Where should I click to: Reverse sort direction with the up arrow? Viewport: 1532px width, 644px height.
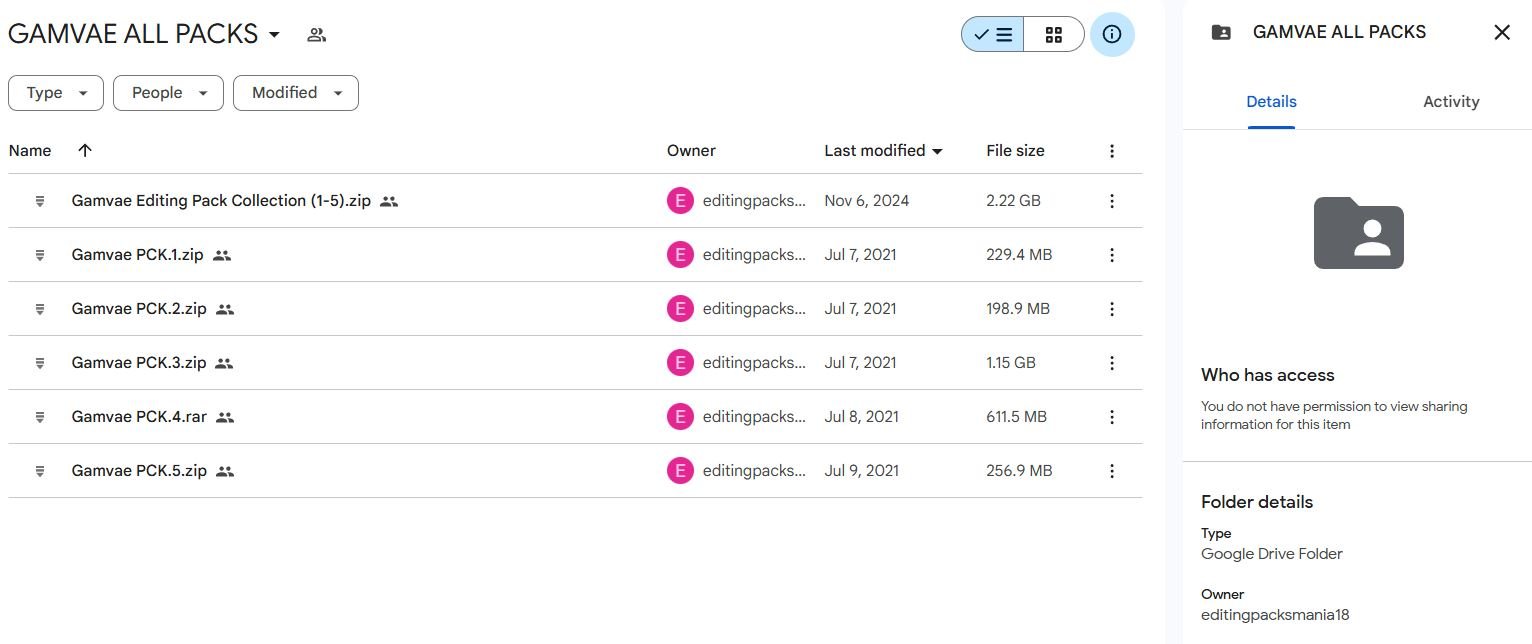tap(85, 151)
